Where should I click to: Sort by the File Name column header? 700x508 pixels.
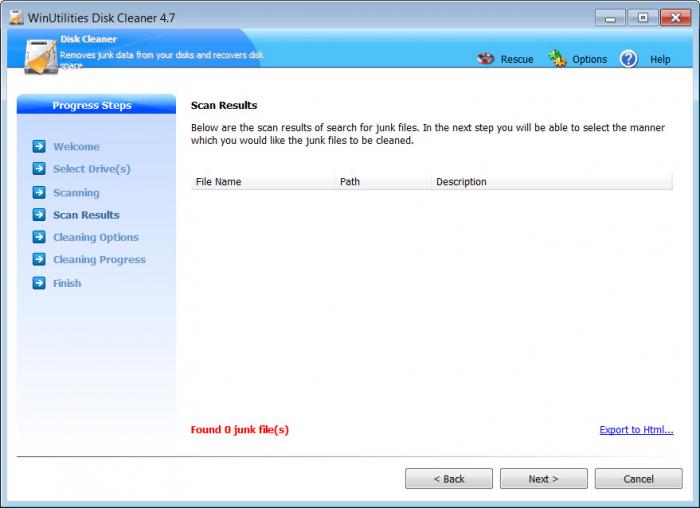[x=263, y=182]
